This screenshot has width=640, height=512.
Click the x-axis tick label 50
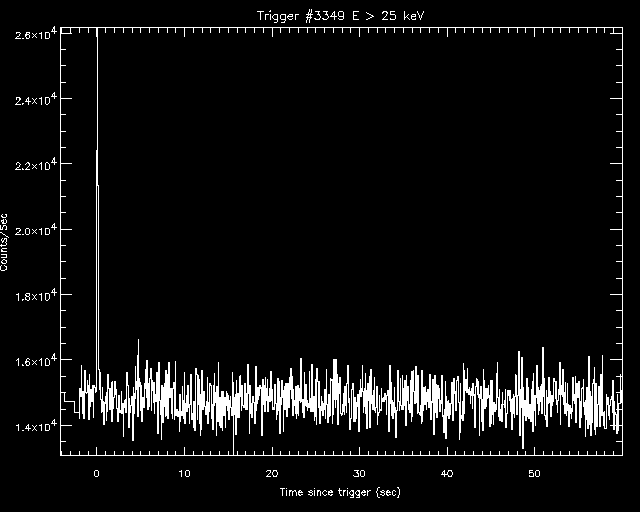pos(534,474)
